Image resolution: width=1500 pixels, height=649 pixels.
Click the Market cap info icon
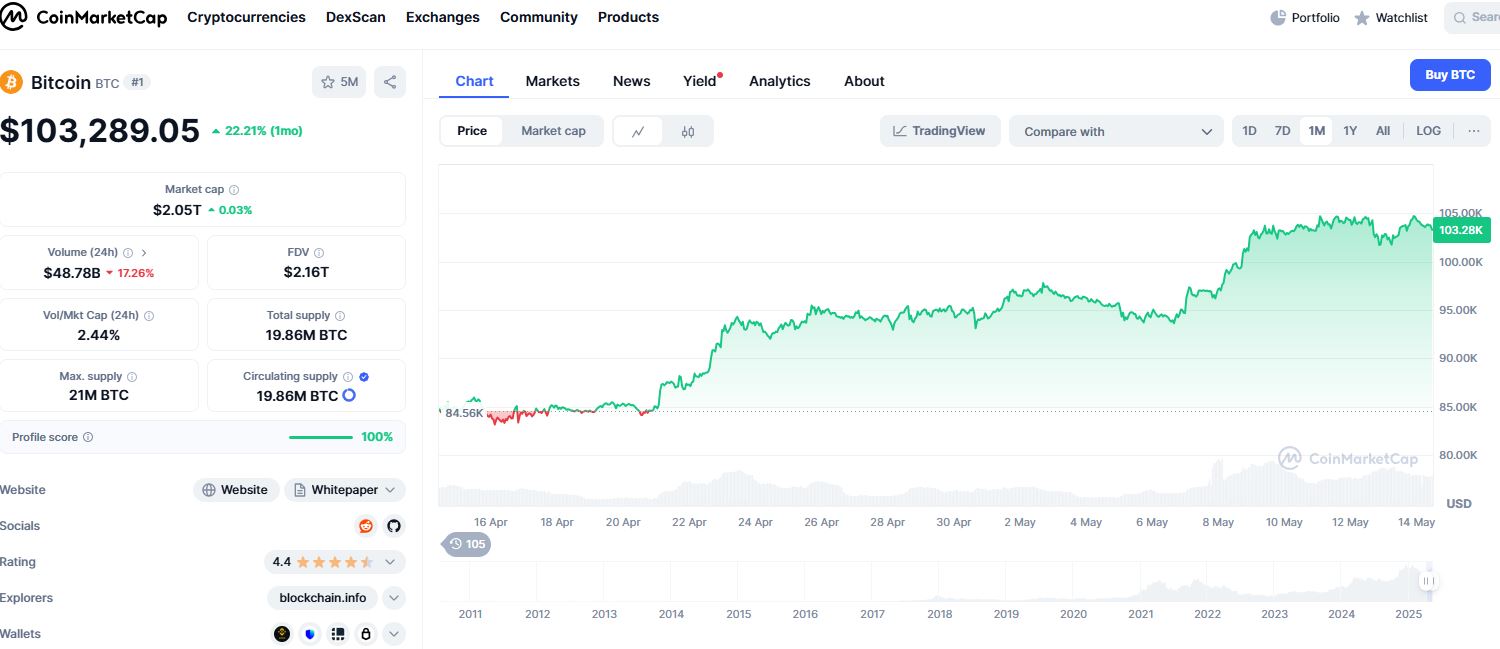[x=234, y=190]
